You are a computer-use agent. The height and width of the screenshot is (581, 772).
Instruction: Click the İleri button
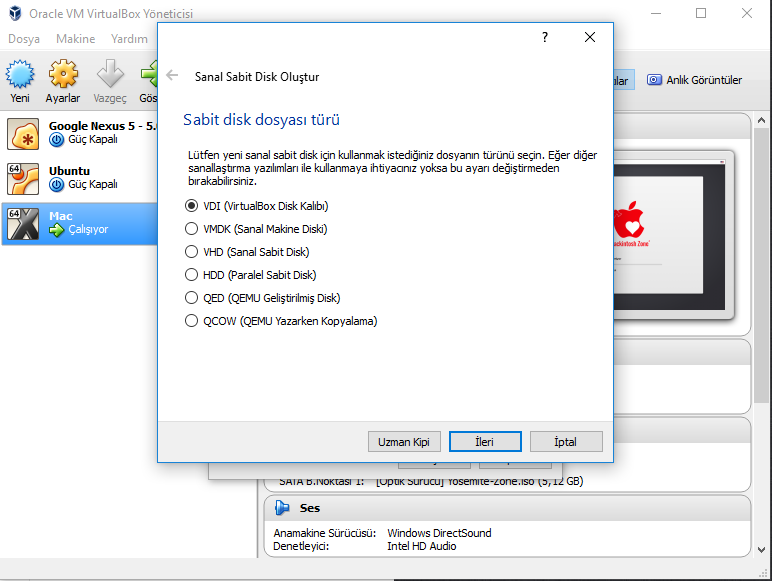coord(485,442)
